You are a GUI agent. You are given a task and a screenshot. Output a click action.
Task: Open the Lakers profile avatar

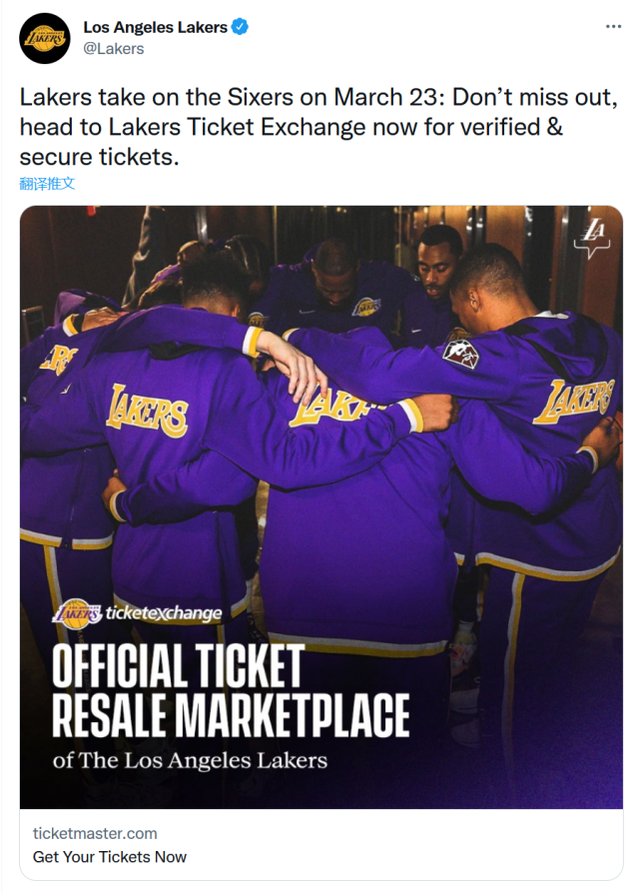(45, 38)
